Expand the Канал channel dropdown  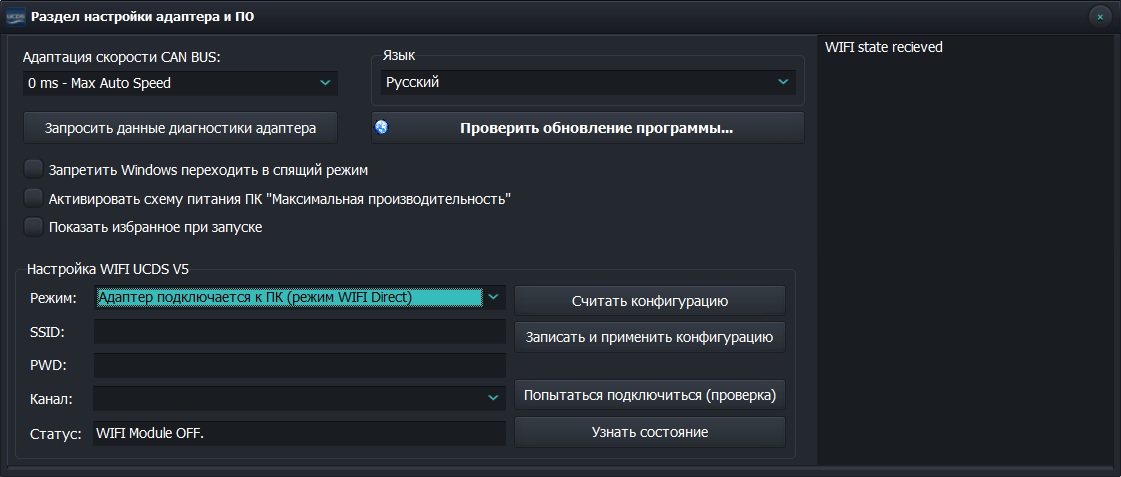(493, 398)
